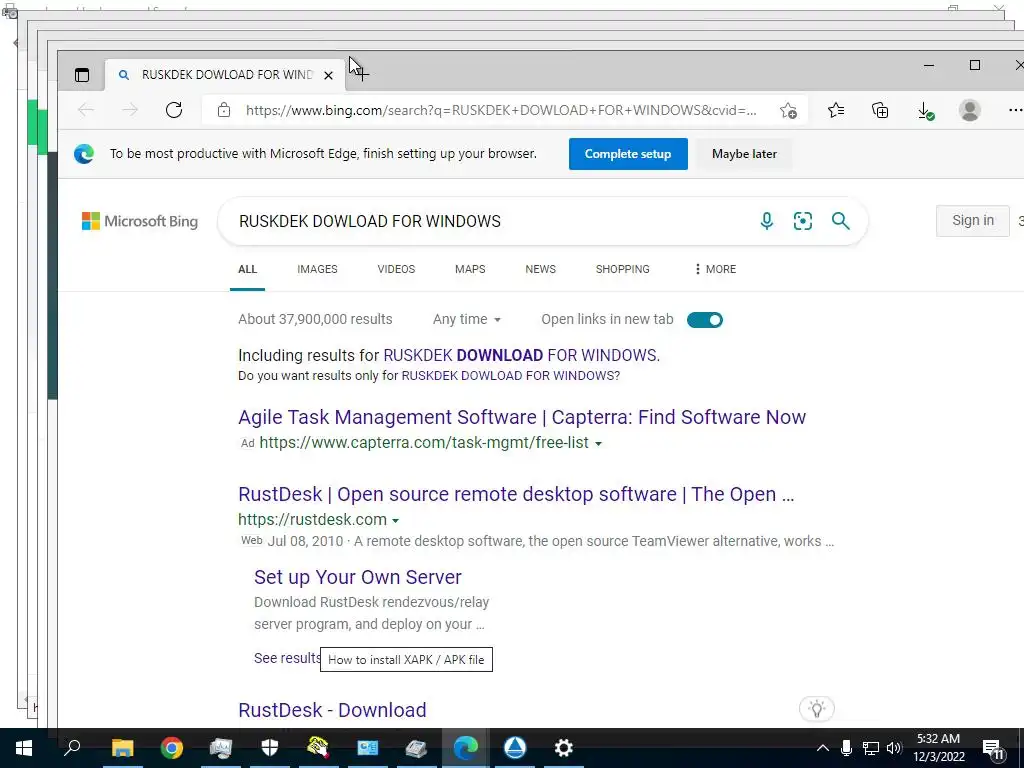Go back with the back arrow
Viewport: 1024px width, 768px height.
[86, 110]
